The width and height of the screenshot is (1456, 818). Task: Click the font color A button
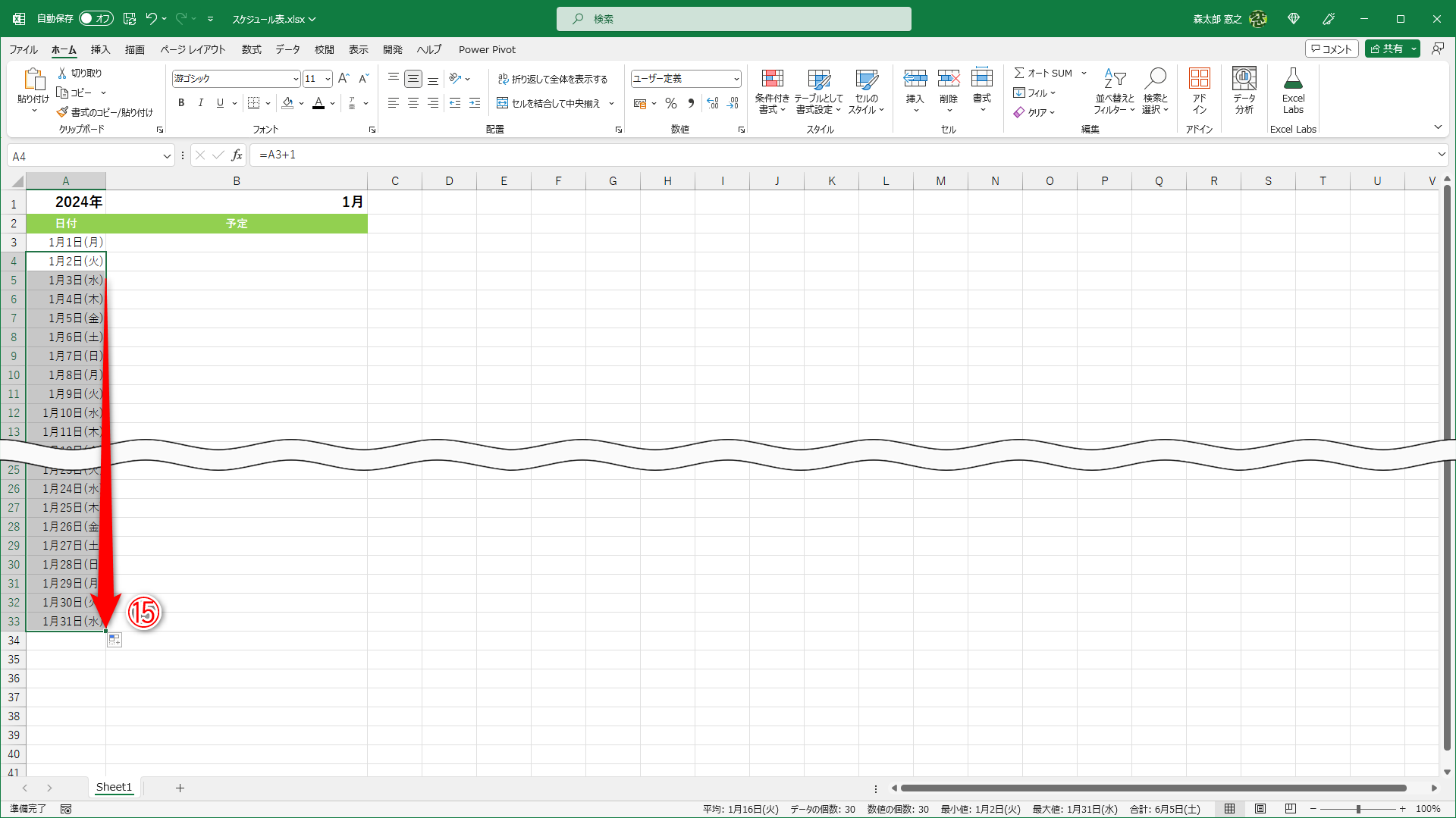click(318, 103)
